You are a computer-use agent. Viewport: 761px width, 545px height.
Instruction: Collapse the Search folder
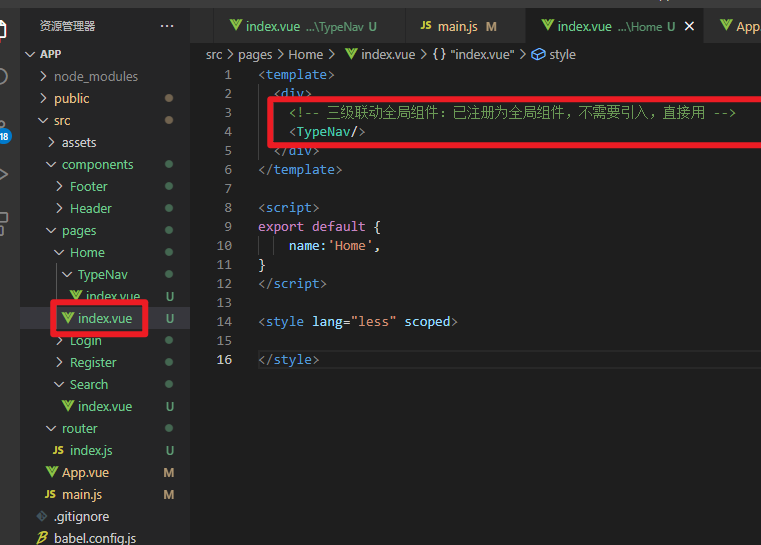[59, 384]
